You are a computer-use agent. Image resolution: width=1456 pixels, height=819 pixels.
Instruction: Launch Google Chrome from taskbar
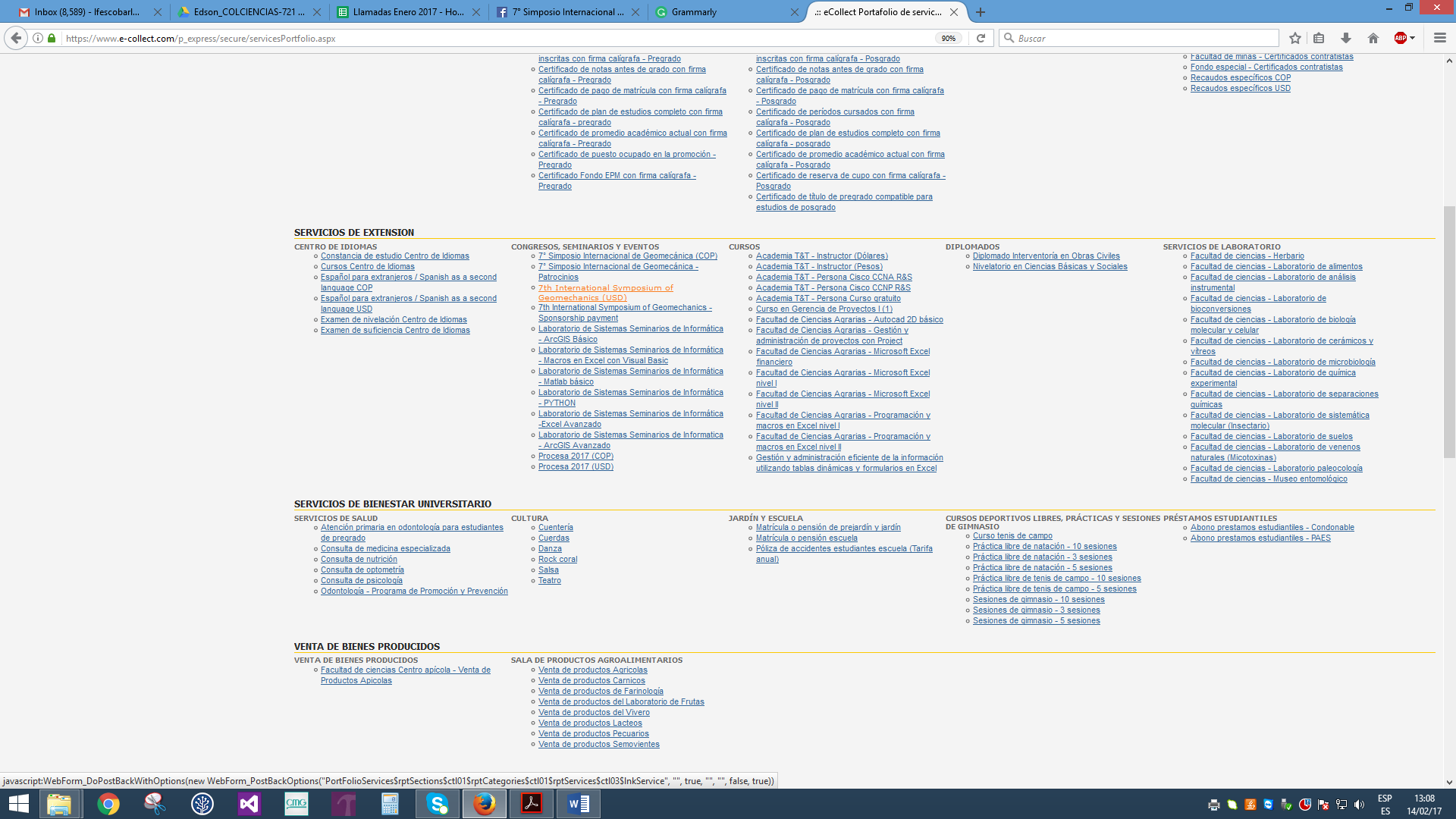pyautogui.click(x=108, y=804)
